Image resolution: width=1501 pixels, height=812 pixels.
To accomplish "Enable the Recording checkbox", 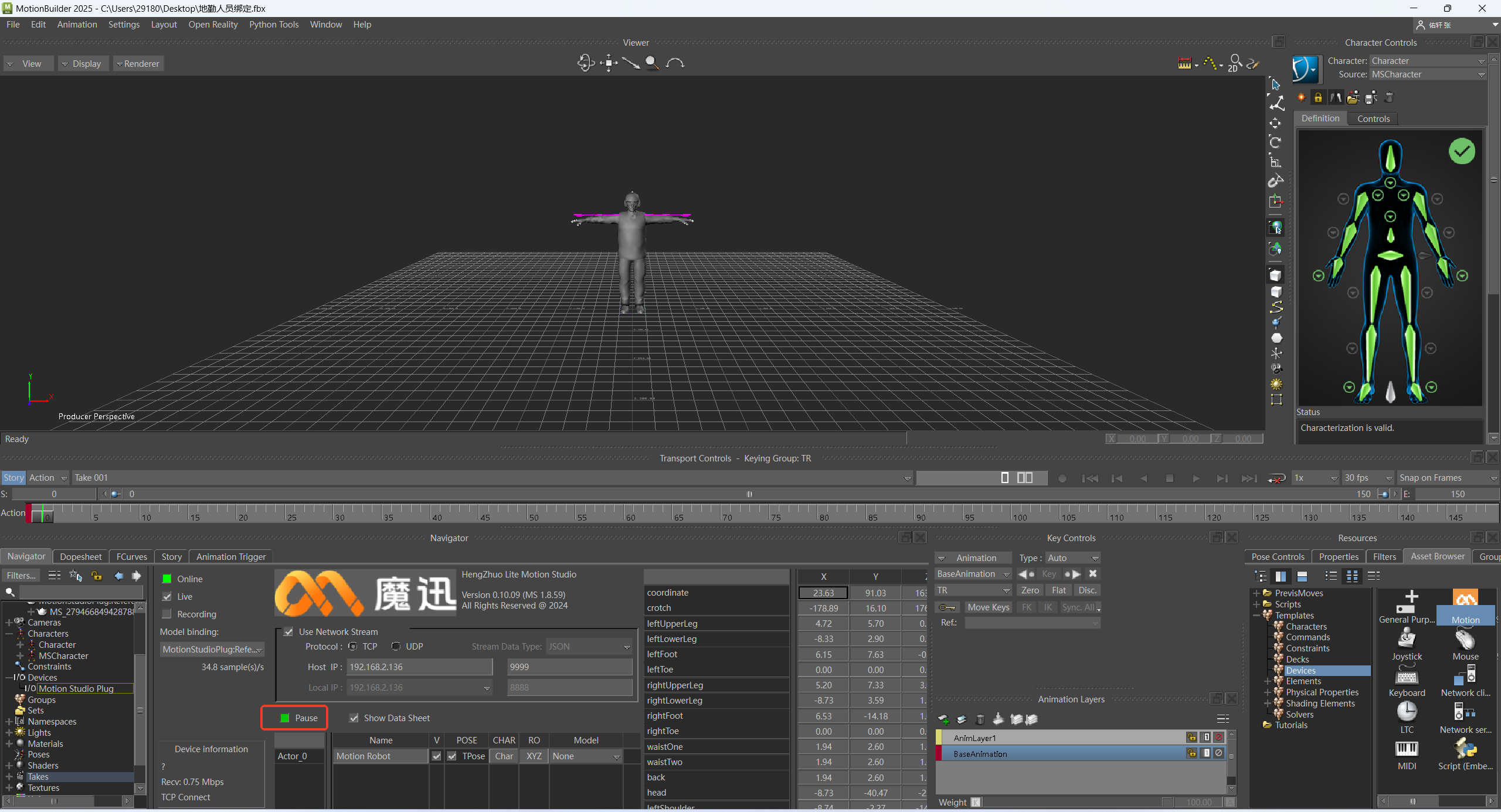I will tap(167, 614).
